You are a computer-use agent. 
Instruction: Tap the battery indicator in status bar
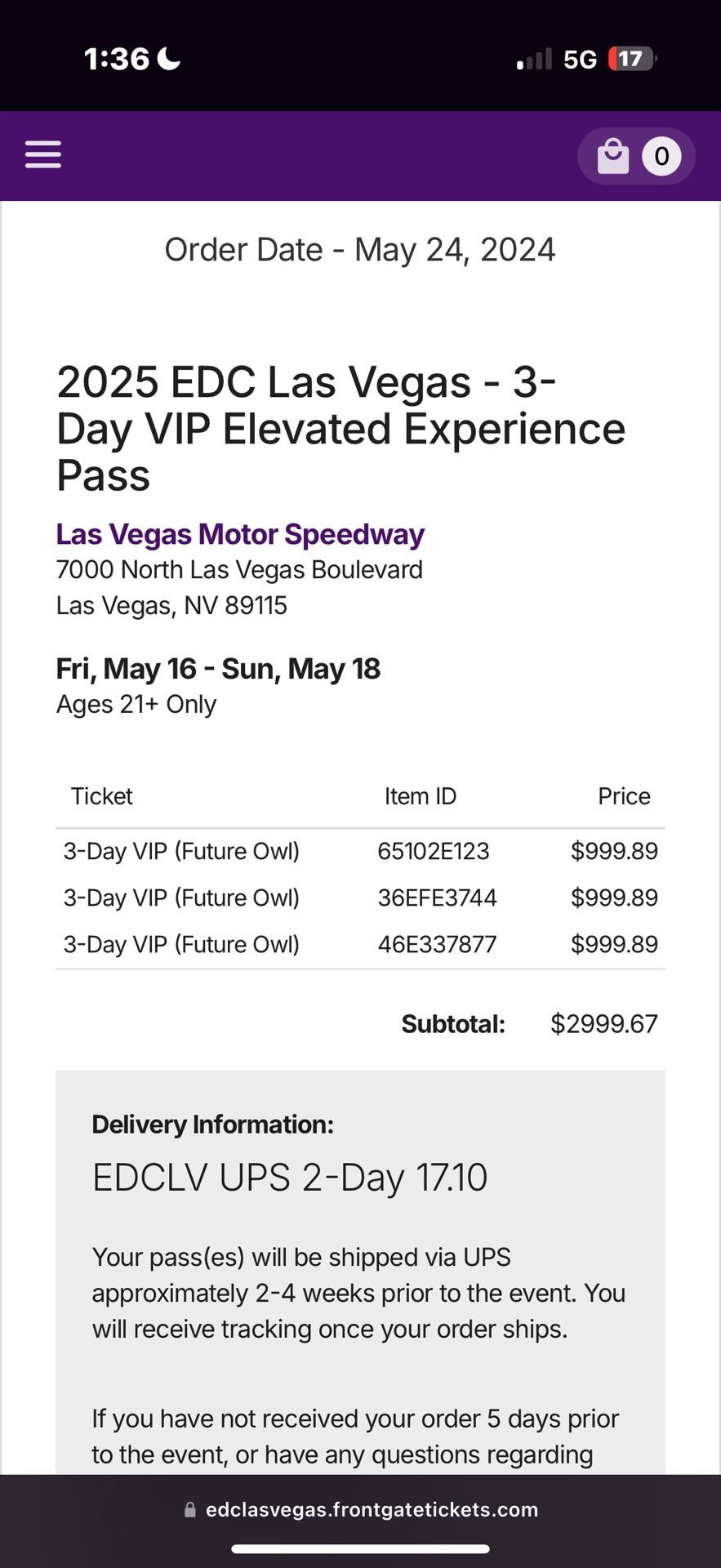(633, 59)
